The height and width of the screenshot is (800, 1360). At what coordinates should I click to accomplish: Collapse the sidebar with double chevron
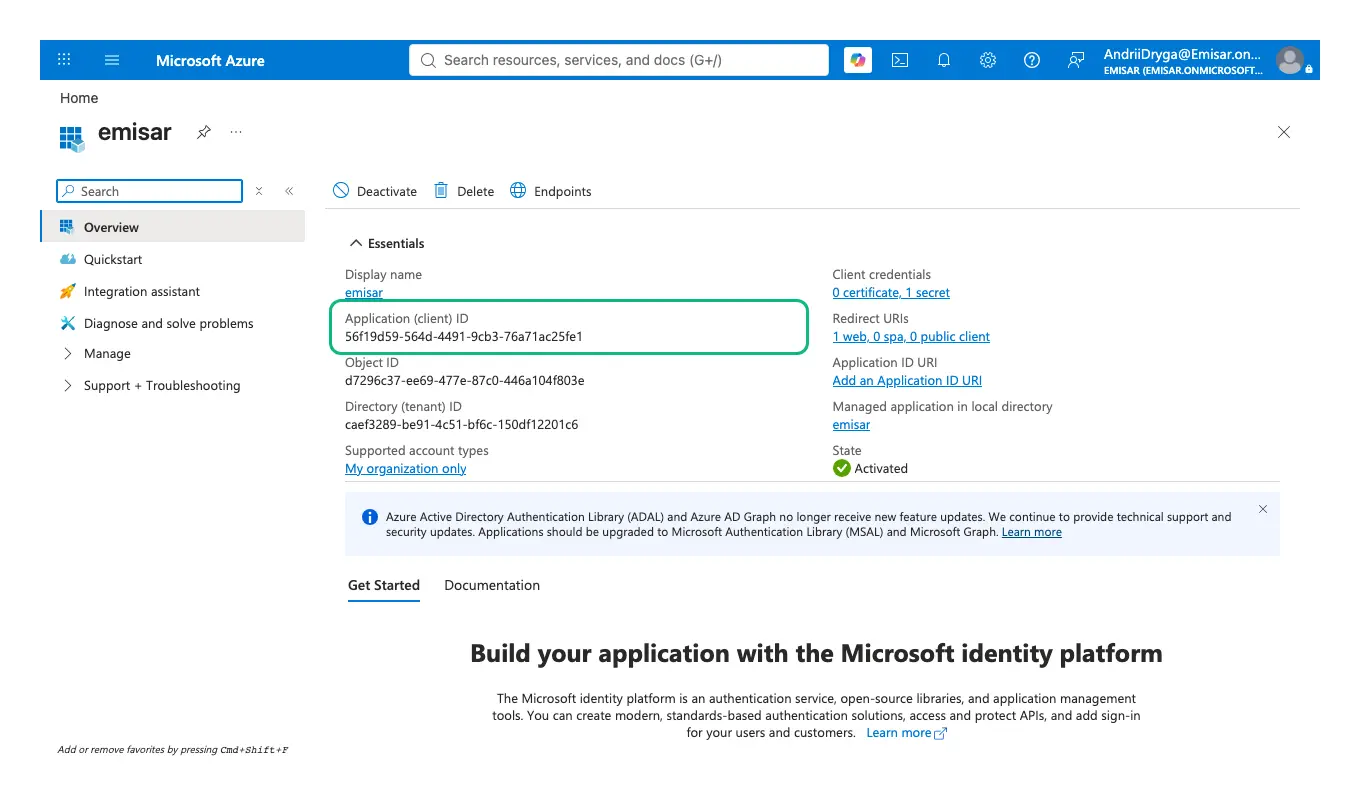289,191
